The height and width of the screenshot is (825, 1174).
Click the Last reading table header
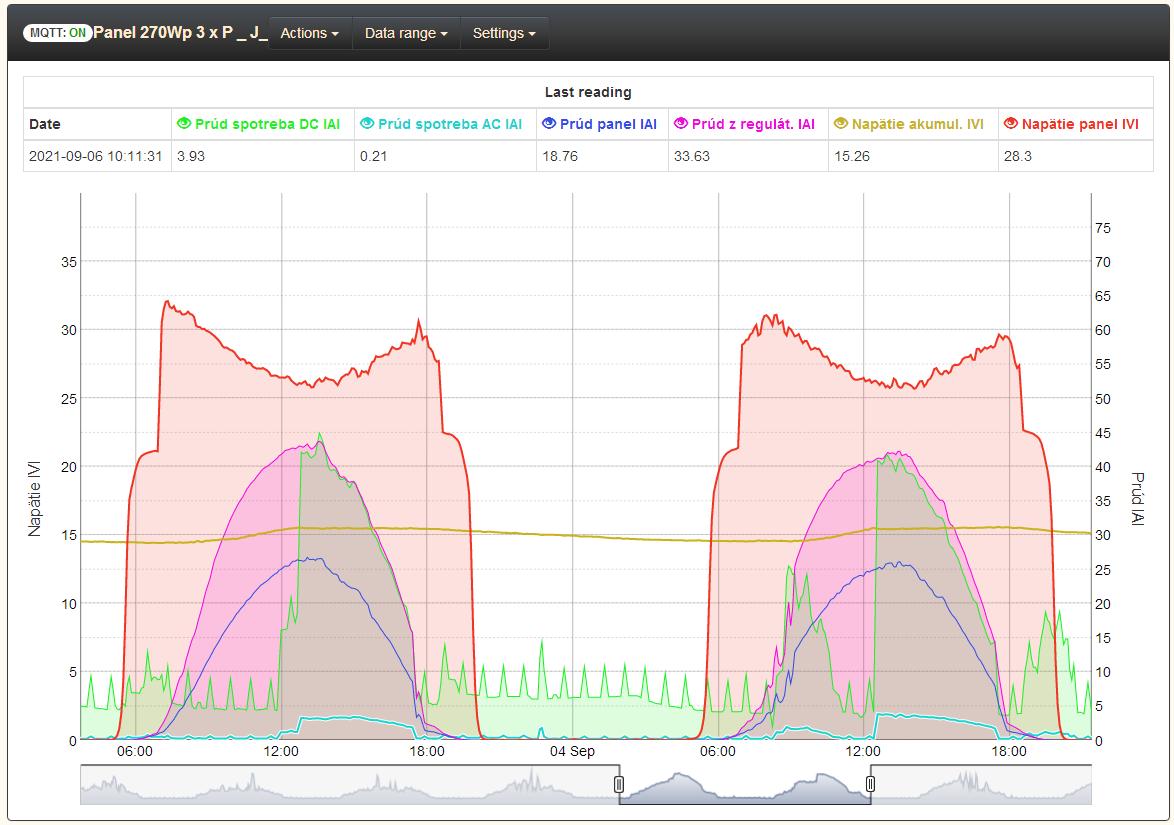[587, 92]
